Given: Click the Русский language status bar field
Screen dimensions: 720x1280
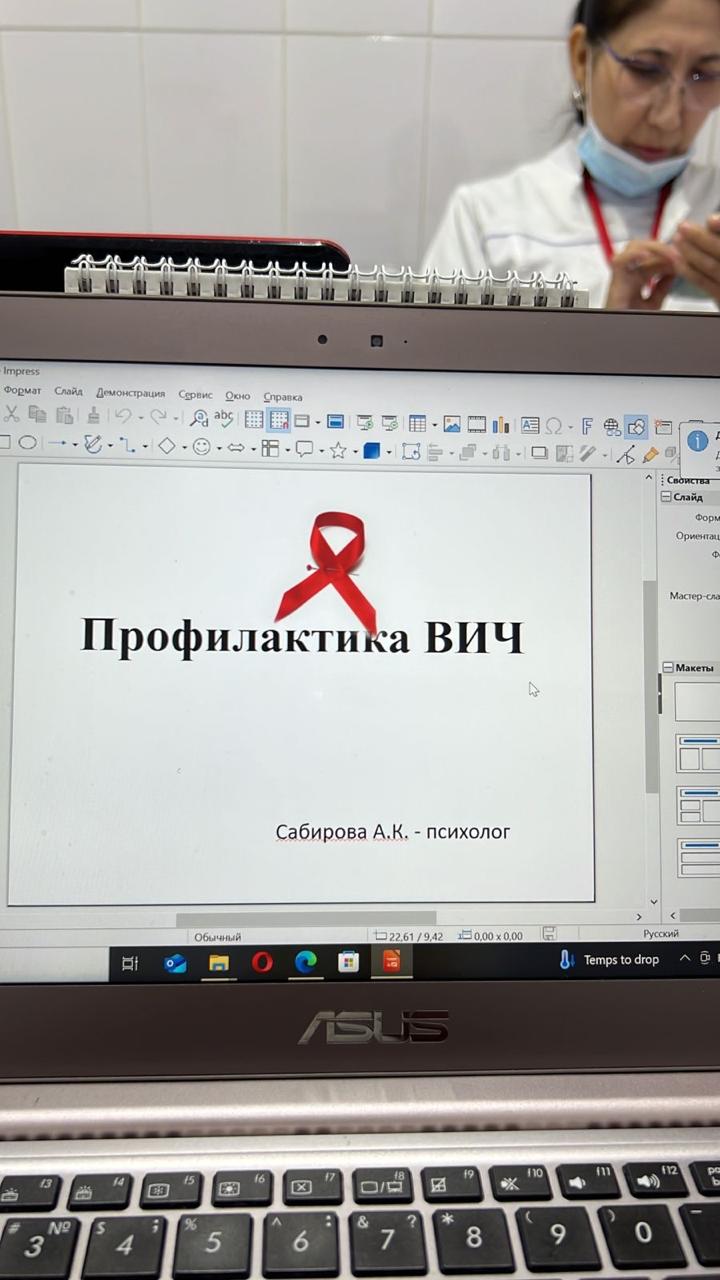Looking at the screenshot, I should [660, 934].
